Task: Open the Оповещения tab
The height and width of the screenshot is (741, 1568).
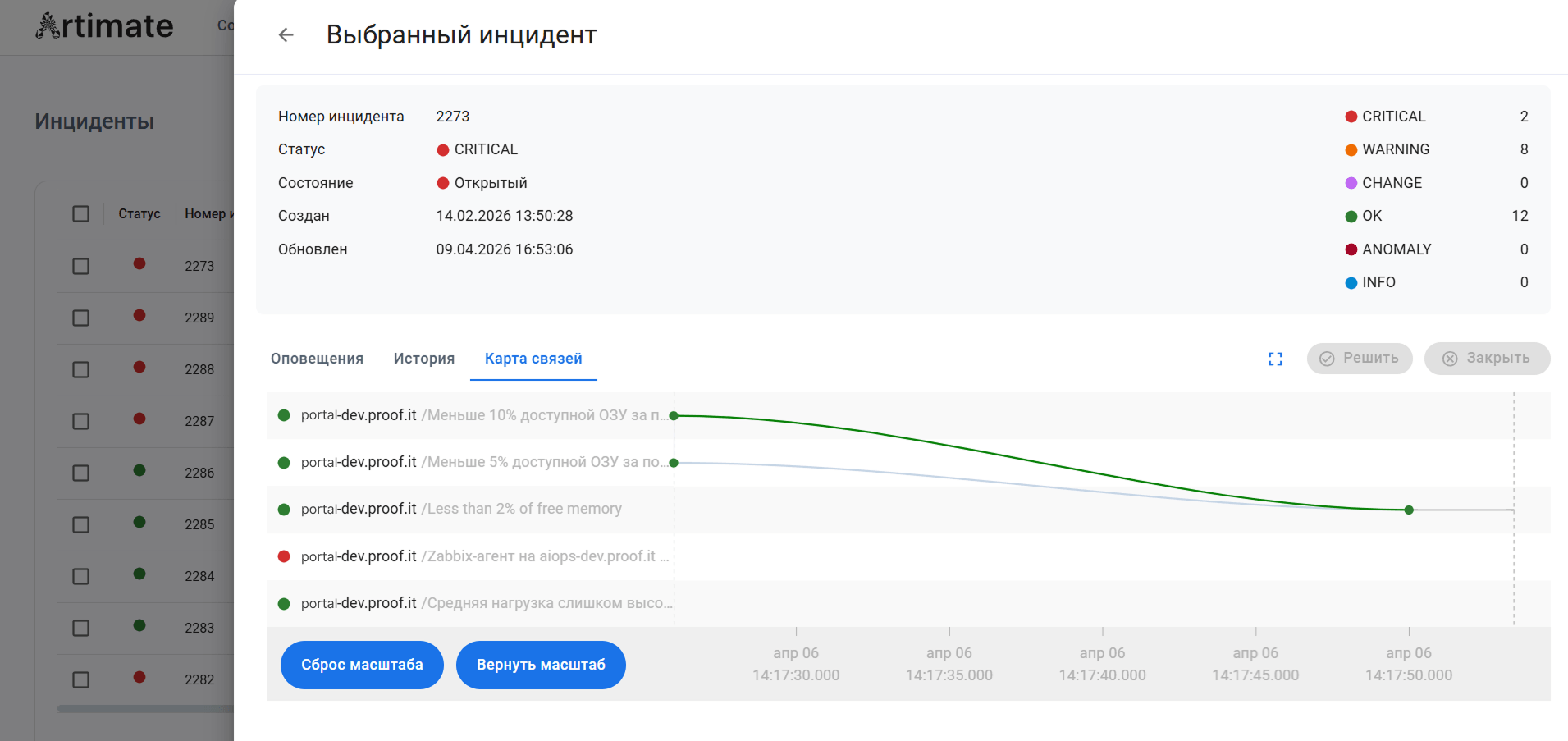Action: click(x=317, y=359)
